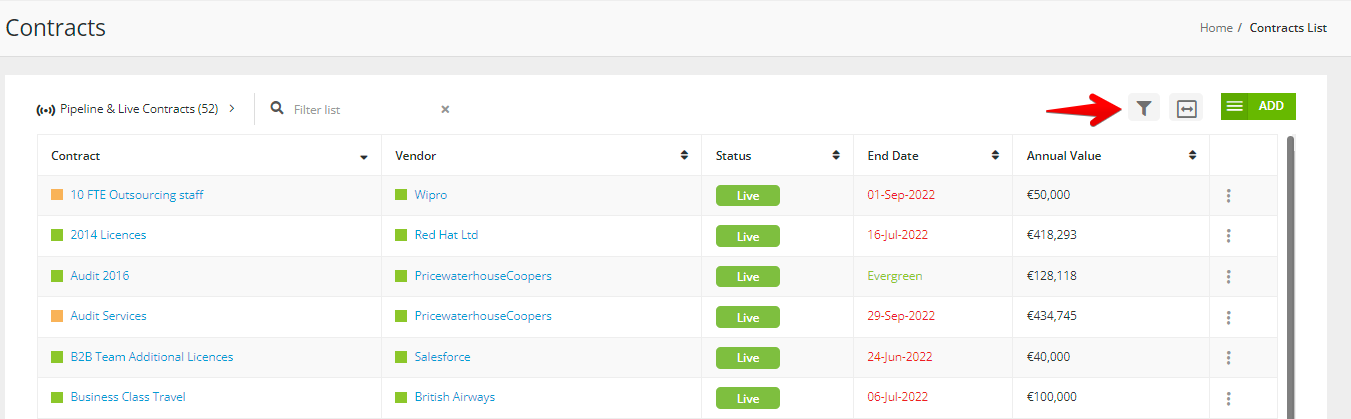This screenshot has height=419, width=1351.
Task: Click green swatch beside Salesforce
Action: [x=401, y=357]
